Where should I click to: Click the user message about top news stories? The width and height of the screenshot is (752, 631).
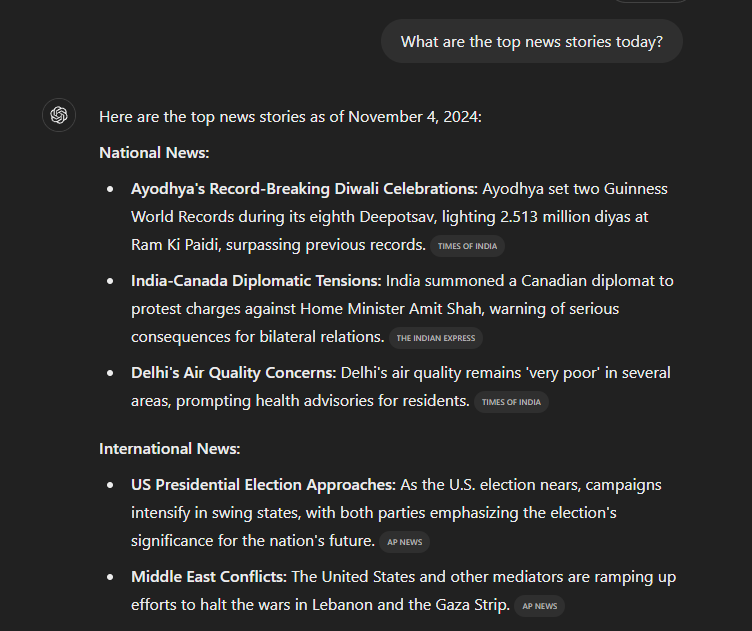531,41
